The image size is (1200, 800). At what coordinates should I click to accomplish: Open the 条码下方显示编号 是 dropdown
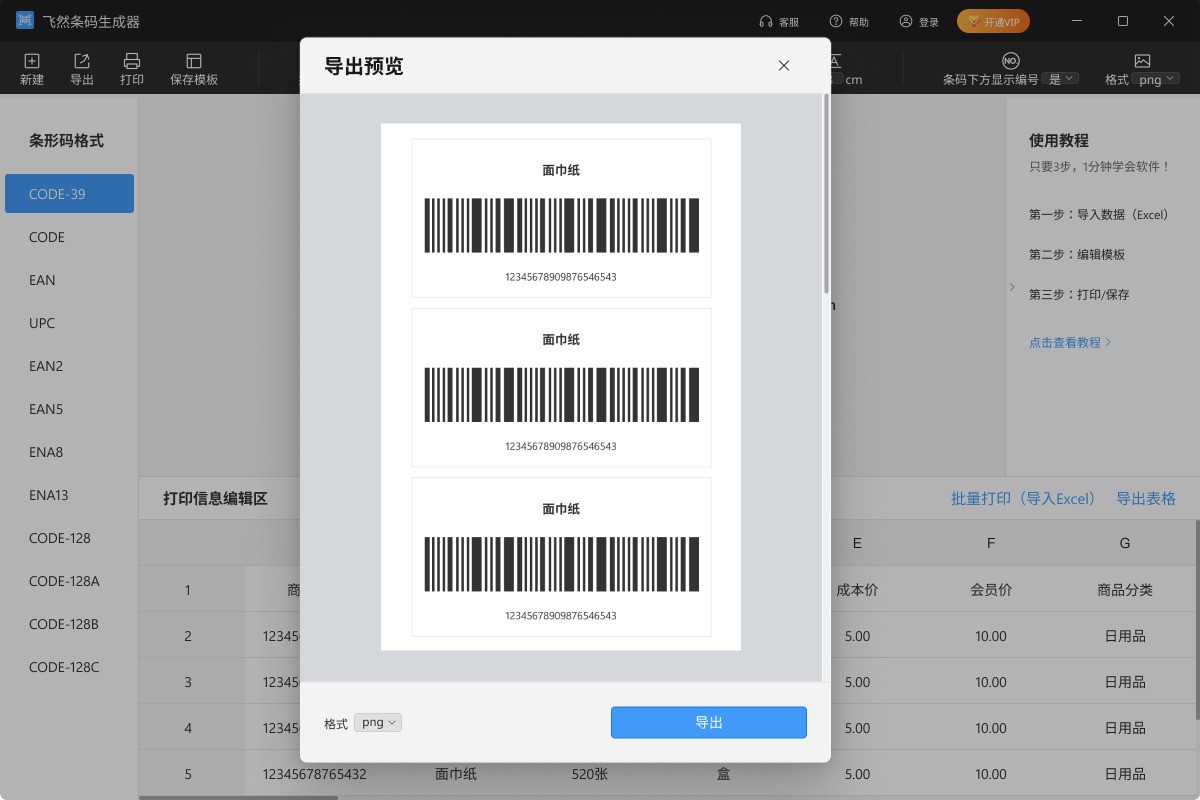pyautogui.click(x=1061, y=78)
